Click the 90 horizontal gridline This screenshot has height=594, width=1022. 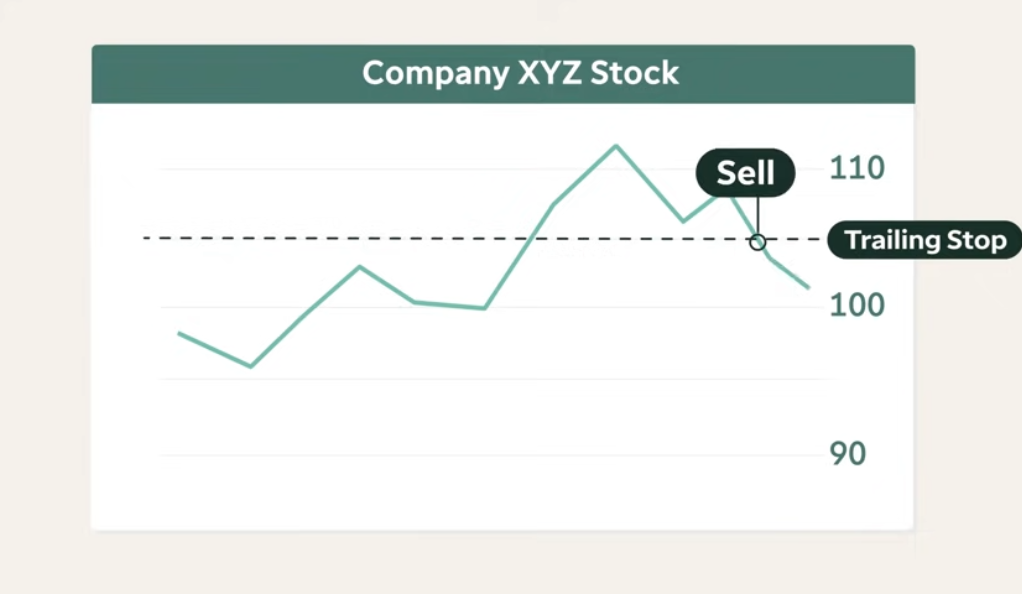point(494,455)
